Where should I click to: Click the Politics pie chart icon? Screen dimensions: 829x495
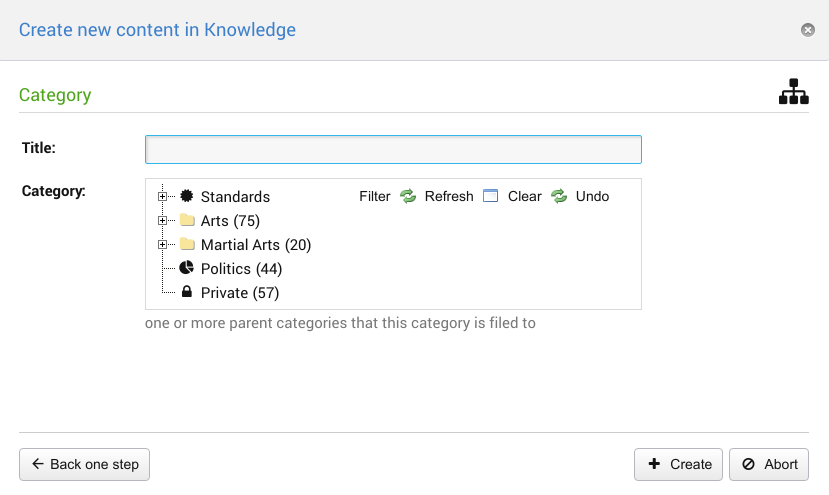click(186, 268)
